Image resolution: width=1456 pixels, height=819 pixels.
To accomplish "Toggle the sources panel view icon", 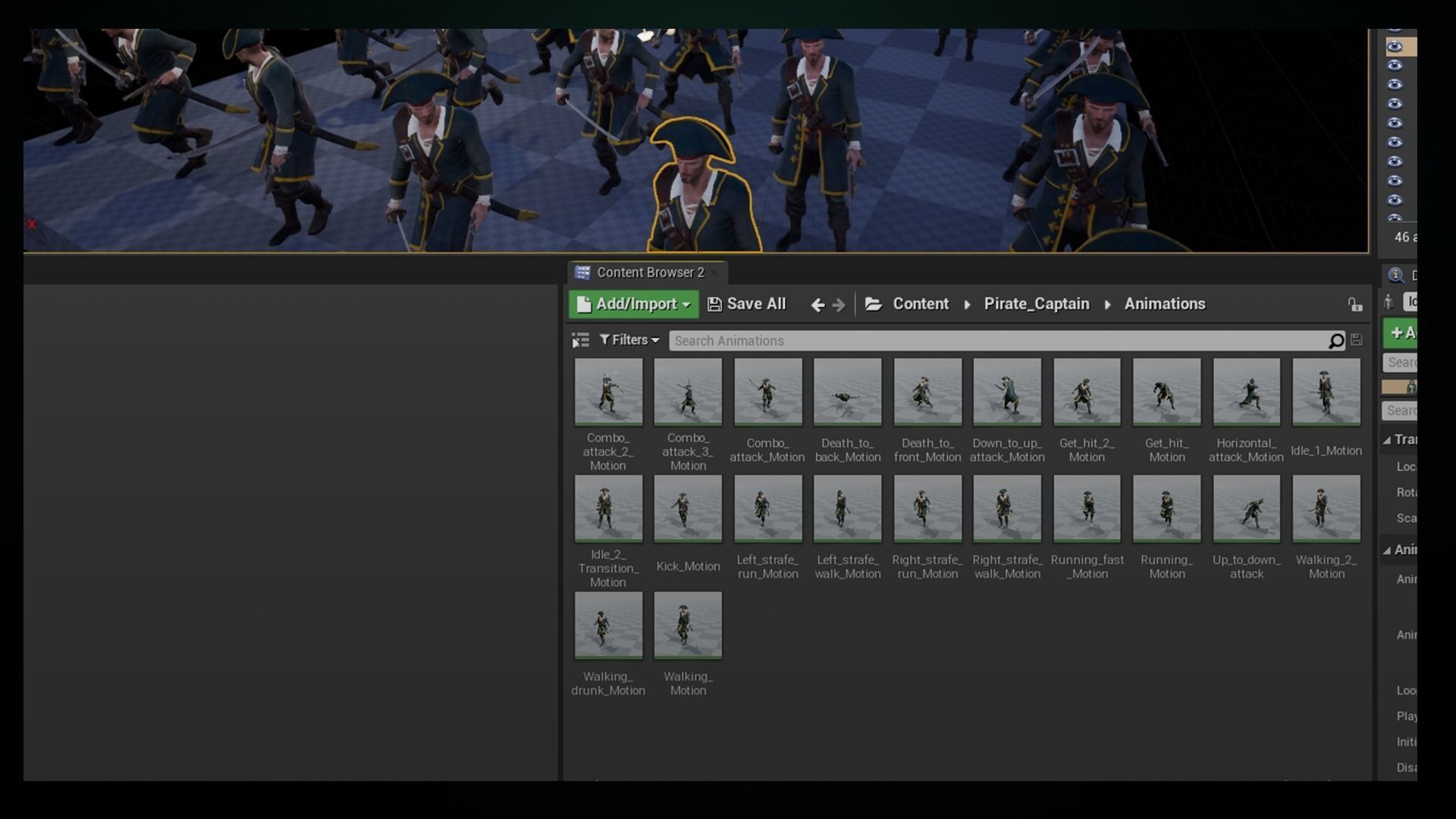I will pos(580,340).
